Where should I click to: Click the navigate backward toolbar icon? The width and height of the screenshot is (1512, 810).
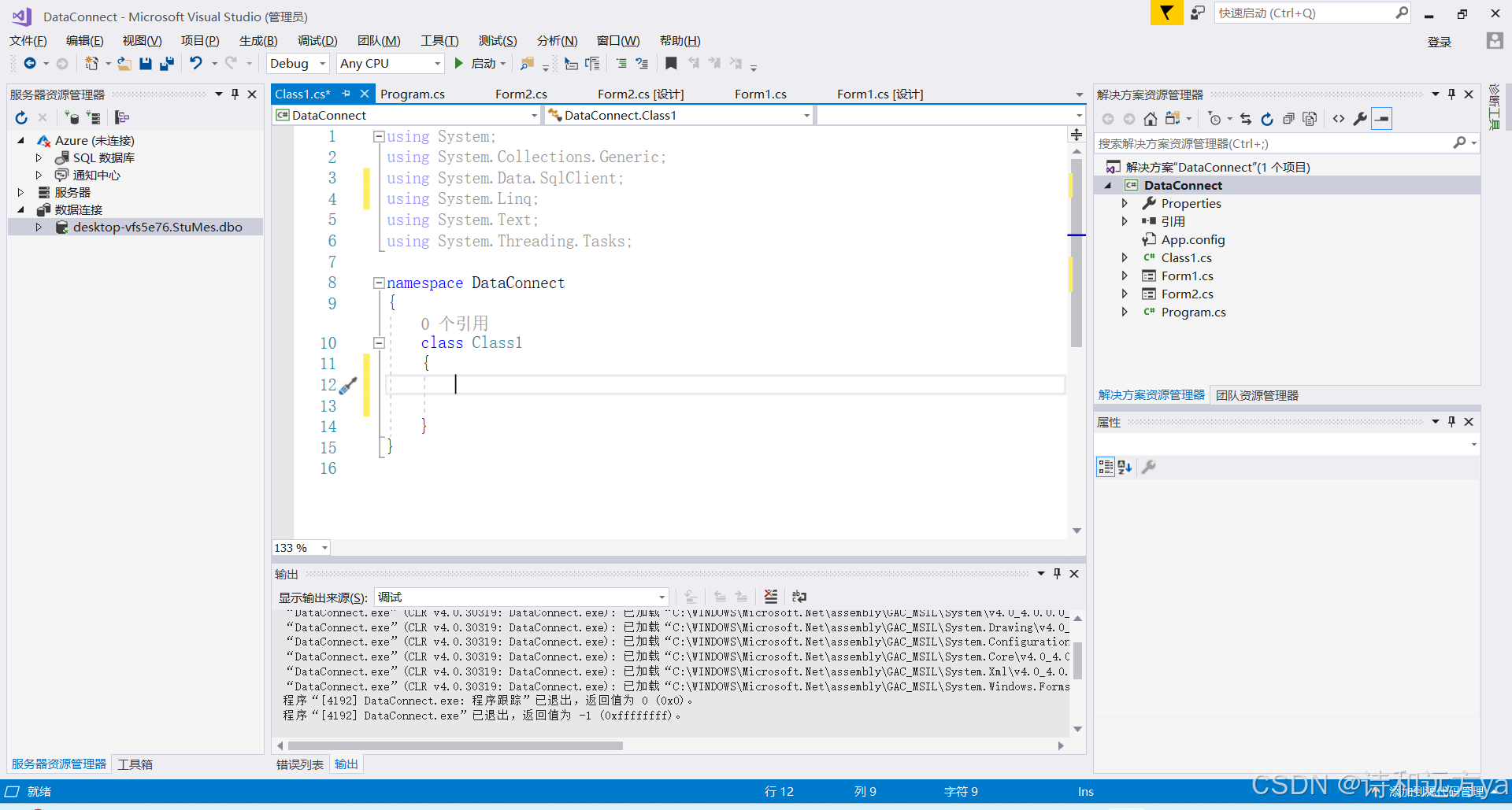point(29,64)
